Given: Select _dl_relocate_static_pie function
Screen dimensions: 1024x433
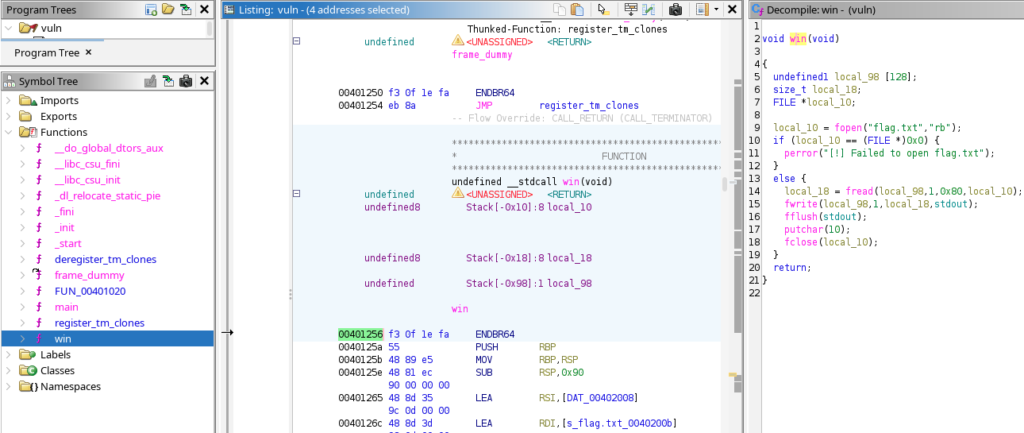Looking at the screenshot, I should (107, 196).
